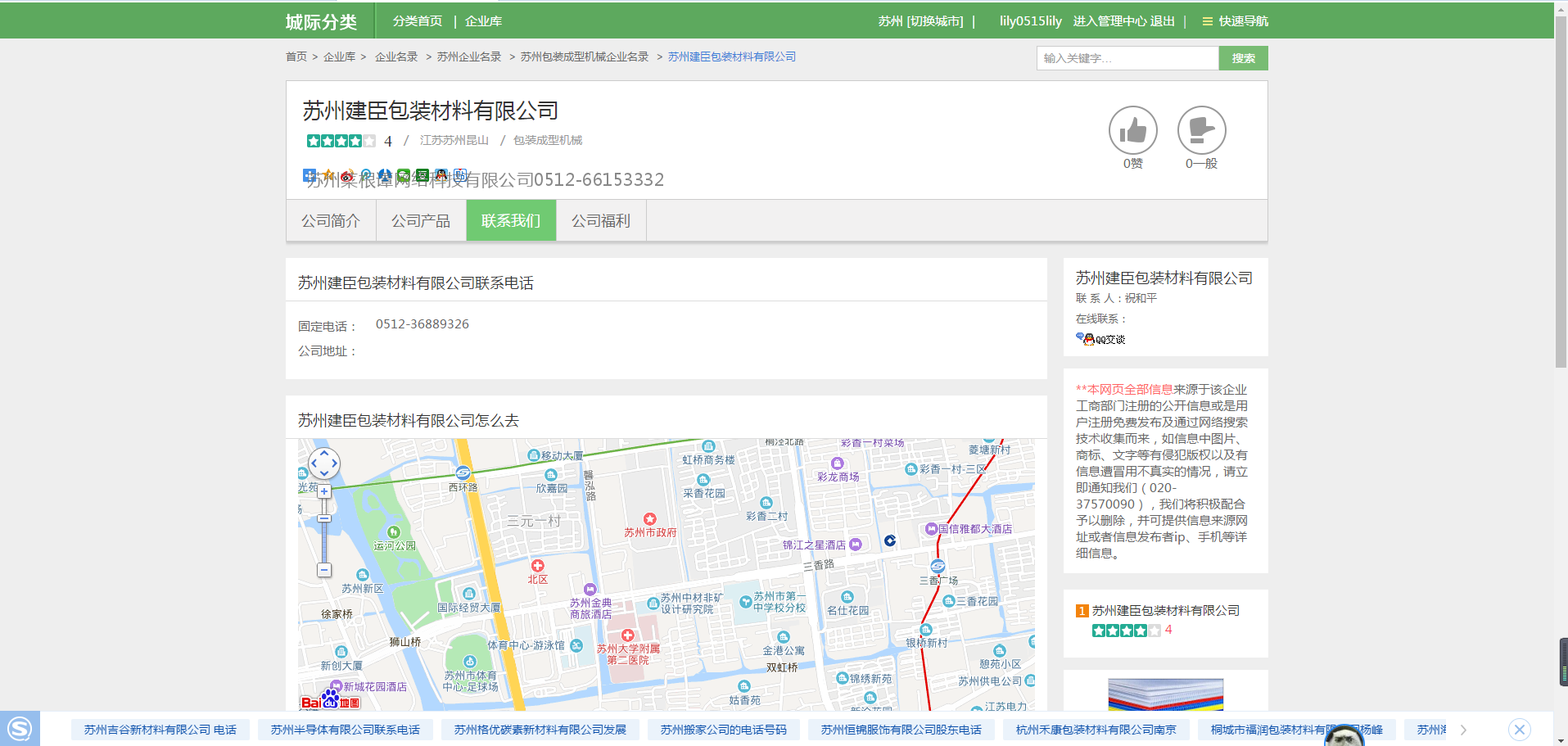Open 苏州搬家公司的电话号码 link
This screenshot has width=1568, height=746.
(x=724, y=730)
